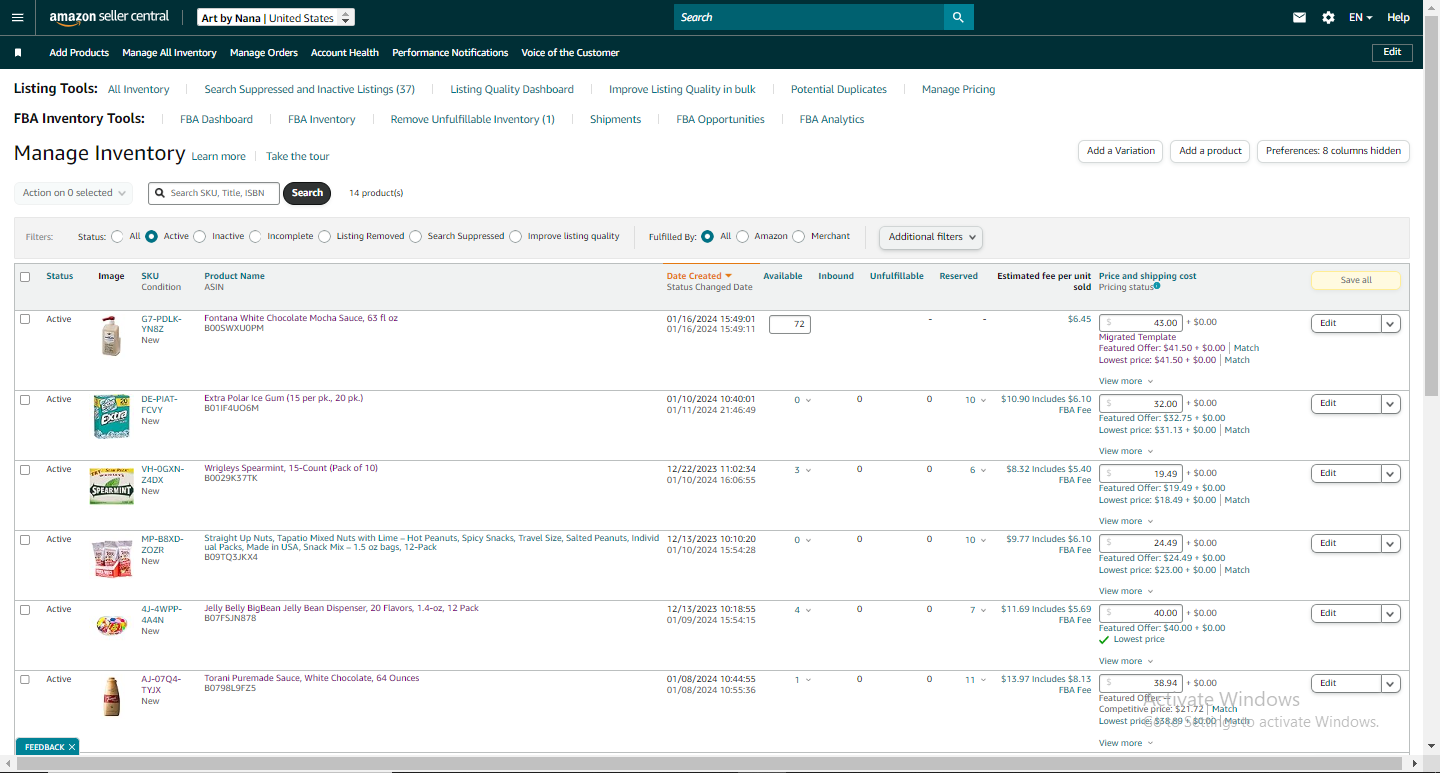Open Add Products in navigation bar
The image size is (1440, 773).
(79, 52)
